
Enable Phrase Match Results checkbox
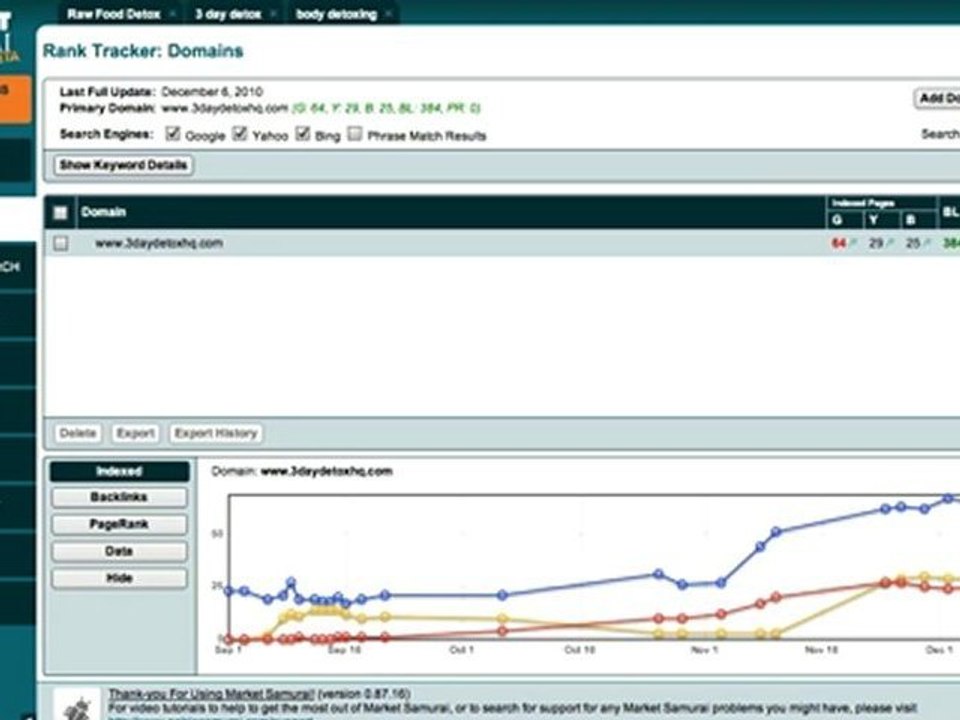click(x=354, y=133)
